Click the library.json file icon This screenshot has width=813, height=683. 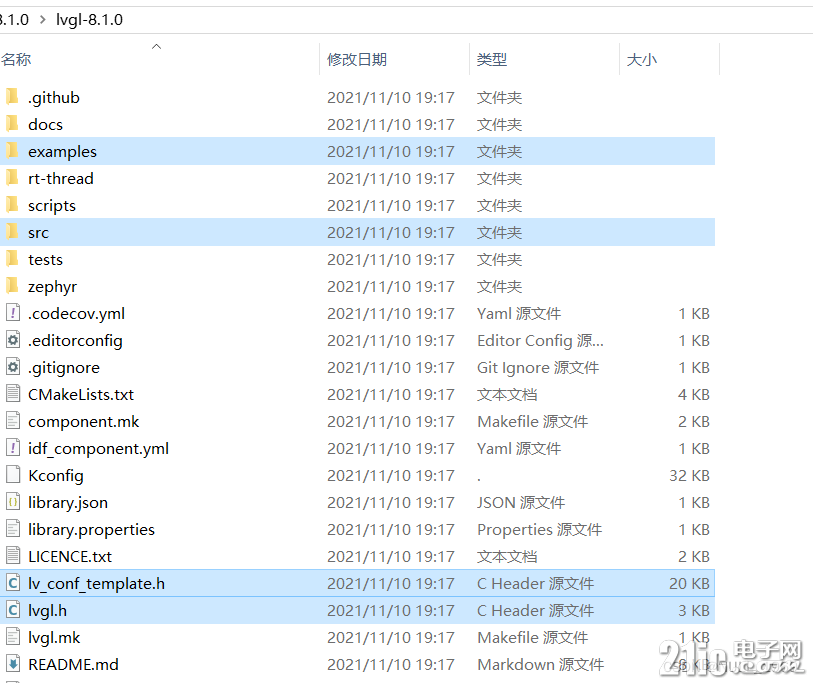point(13,501)
